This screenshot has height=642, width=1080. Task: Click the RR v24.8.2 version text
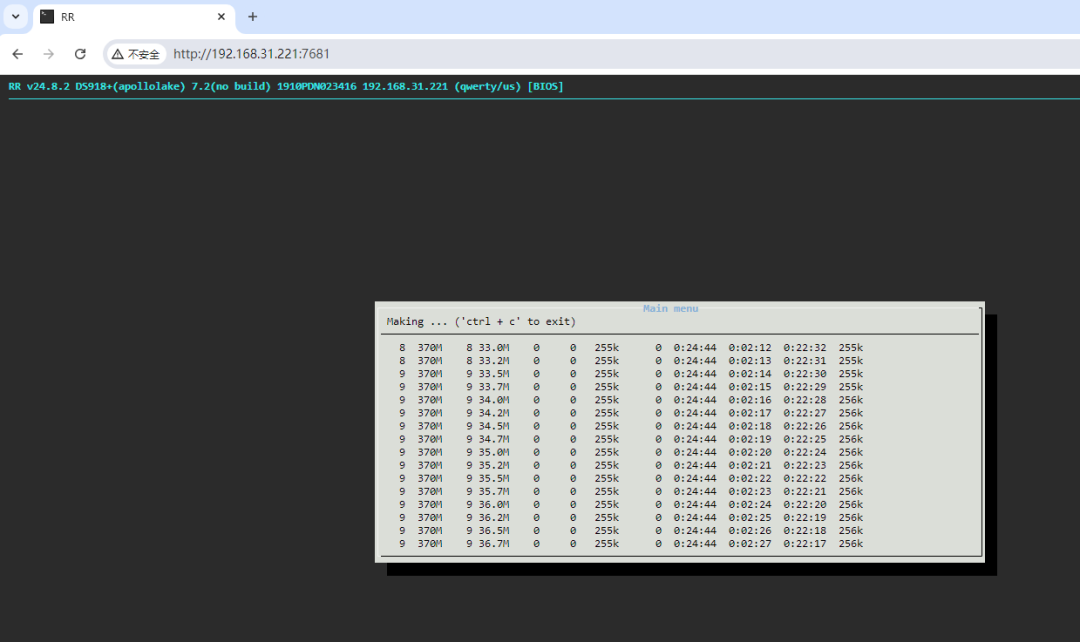click(x=39, y=87)
